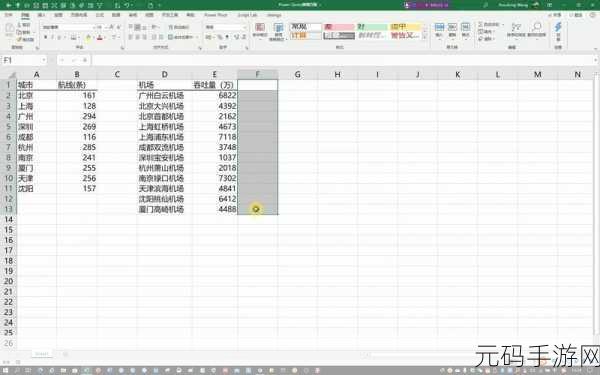Open Sort & Filter
Image resolution: width=600 pixels, height=375 pixels.
tap(516, 30)
